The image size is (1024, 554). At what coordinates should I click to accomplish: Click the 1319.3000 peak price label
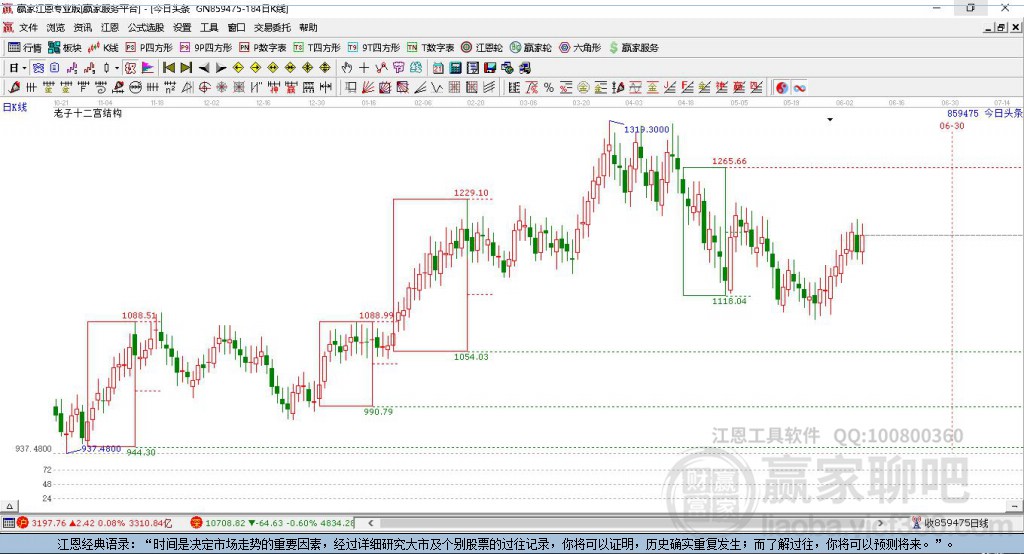point(647,129)
